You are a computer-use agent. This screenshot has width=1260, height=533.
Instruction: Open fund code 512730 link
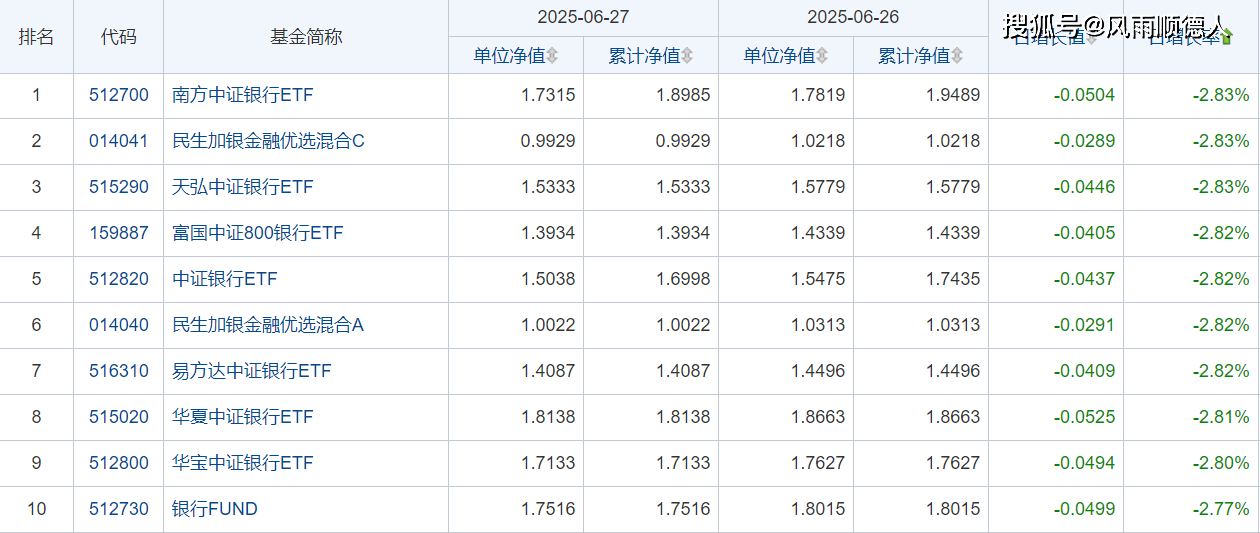118,510
